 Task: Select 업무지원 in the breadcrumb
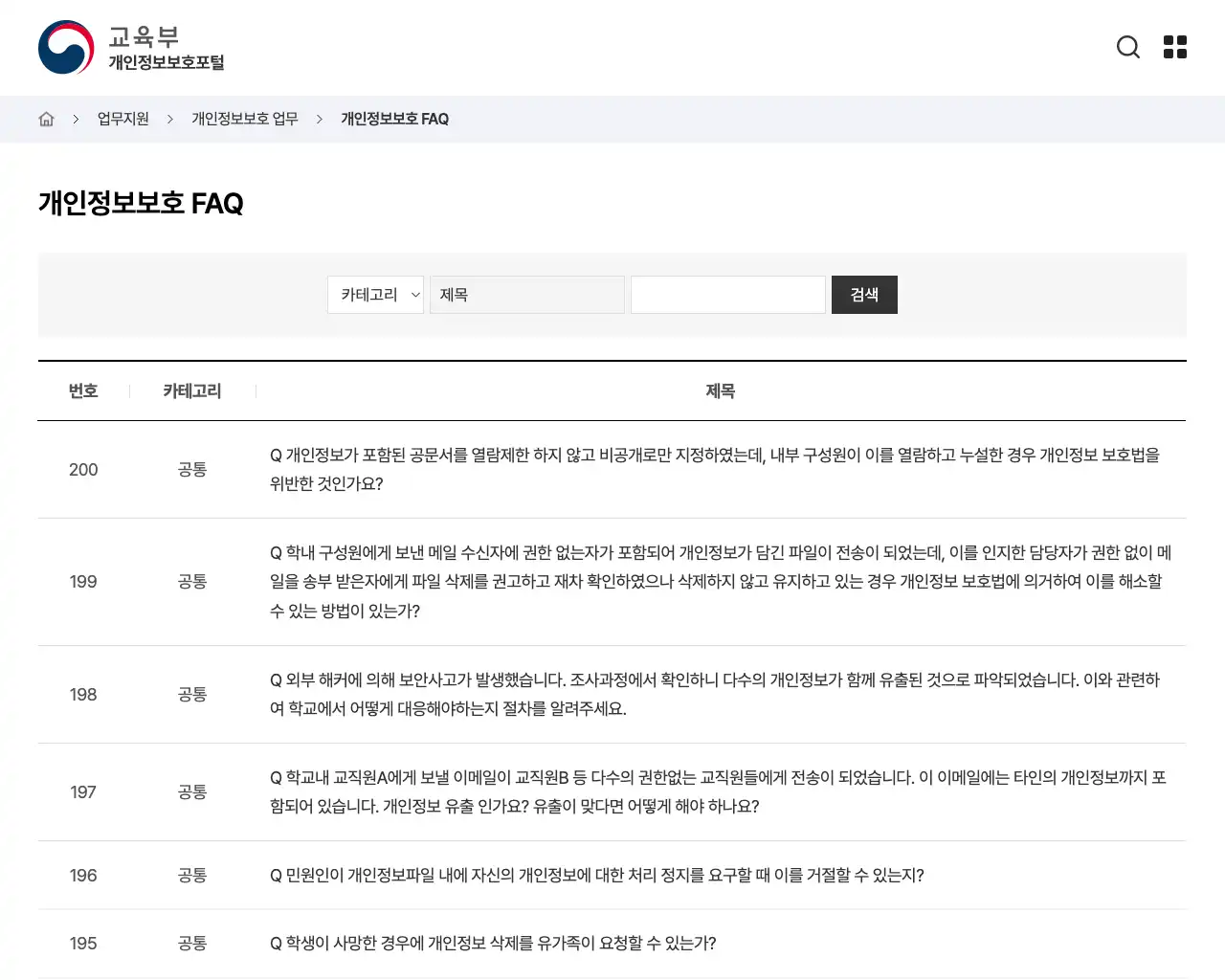click(123, 119)
